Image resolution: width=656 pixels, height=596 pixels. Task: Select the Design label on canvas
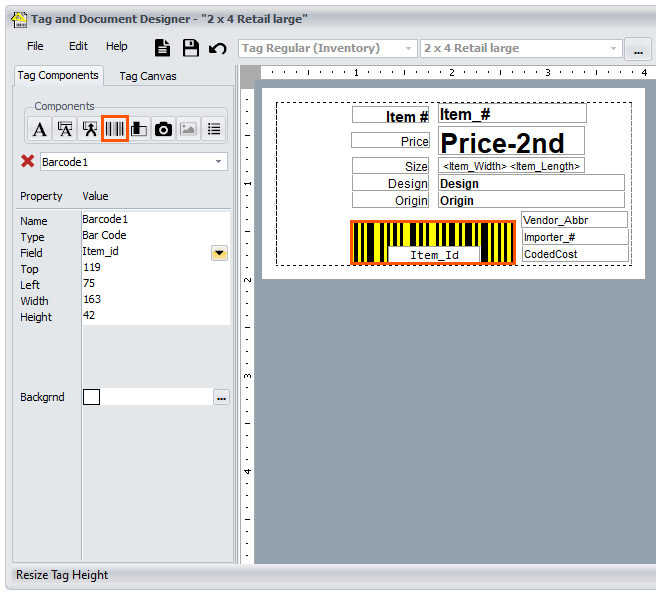[390, 183]
